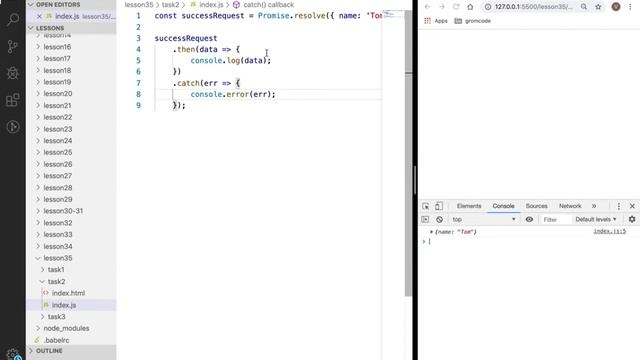Open the index.js:5 source link
Image resolution: width=640 pixels, height=360 pixels.
[x=609, y=231]
